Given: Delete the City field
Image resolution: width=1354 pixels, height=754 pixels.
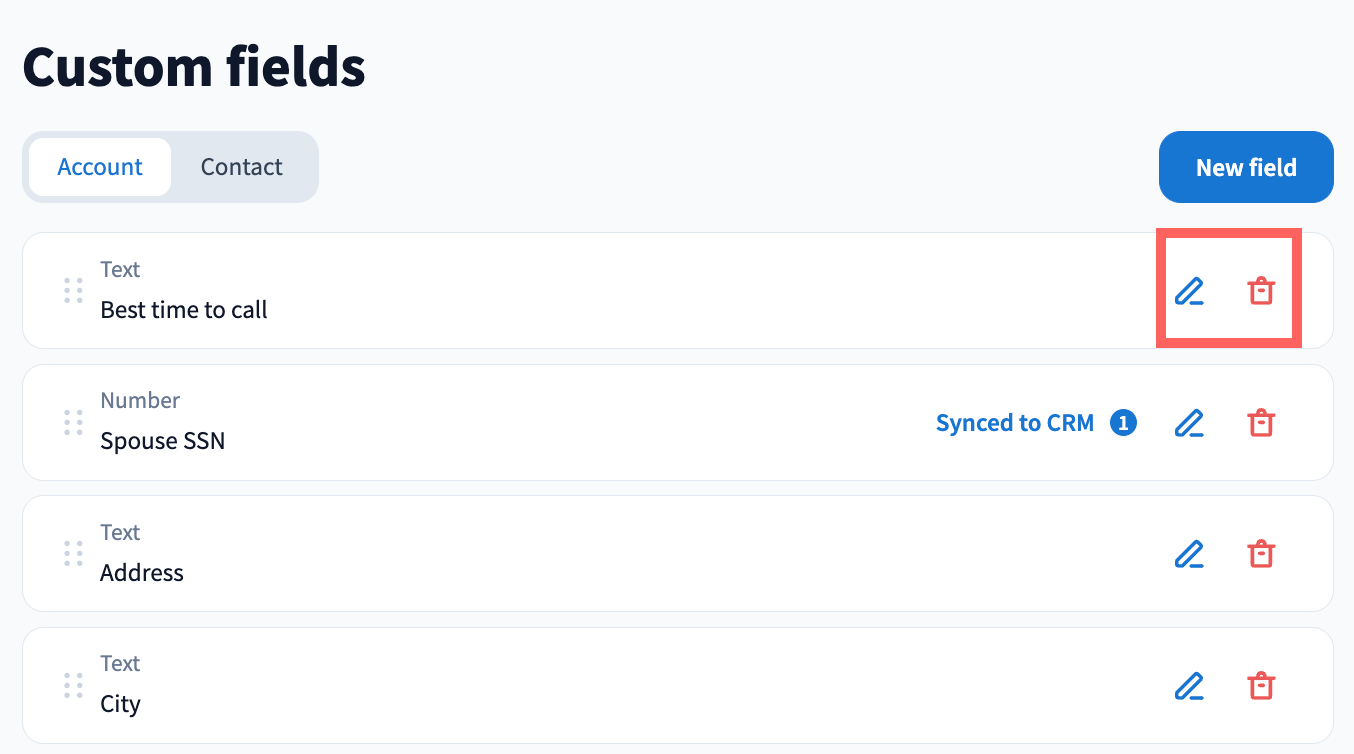Looking at the screenshot, I should (x=1261, y=686).
